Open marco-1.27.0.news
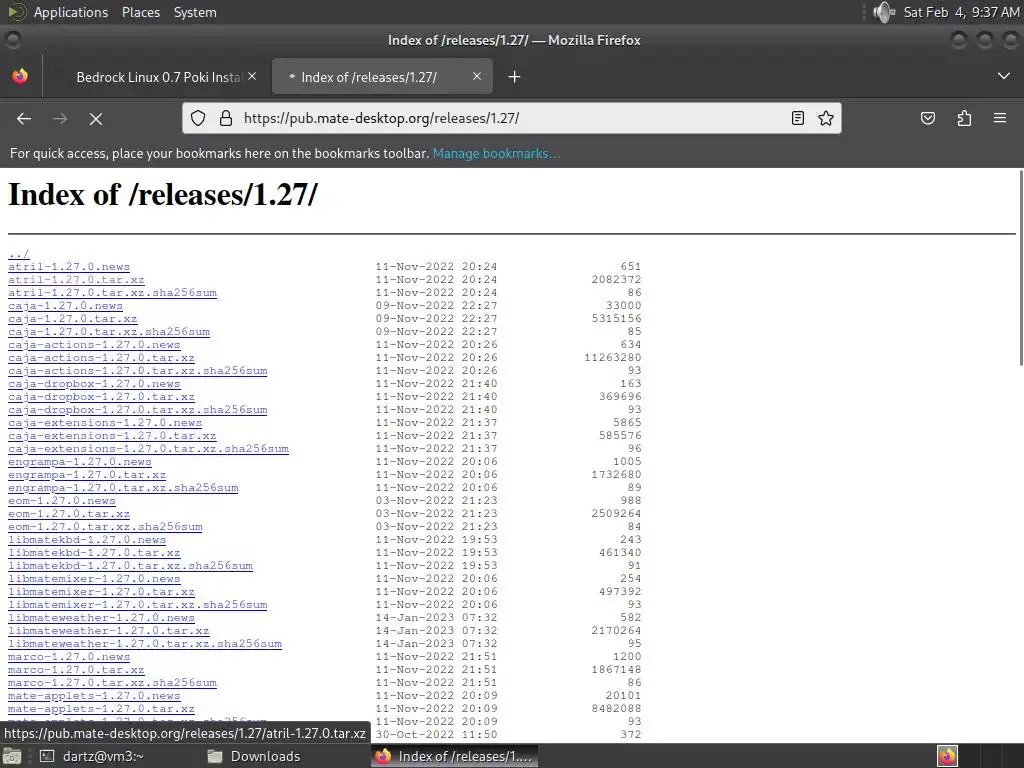The height and width of the screenshot is (768, 1024). coord(69,657)
